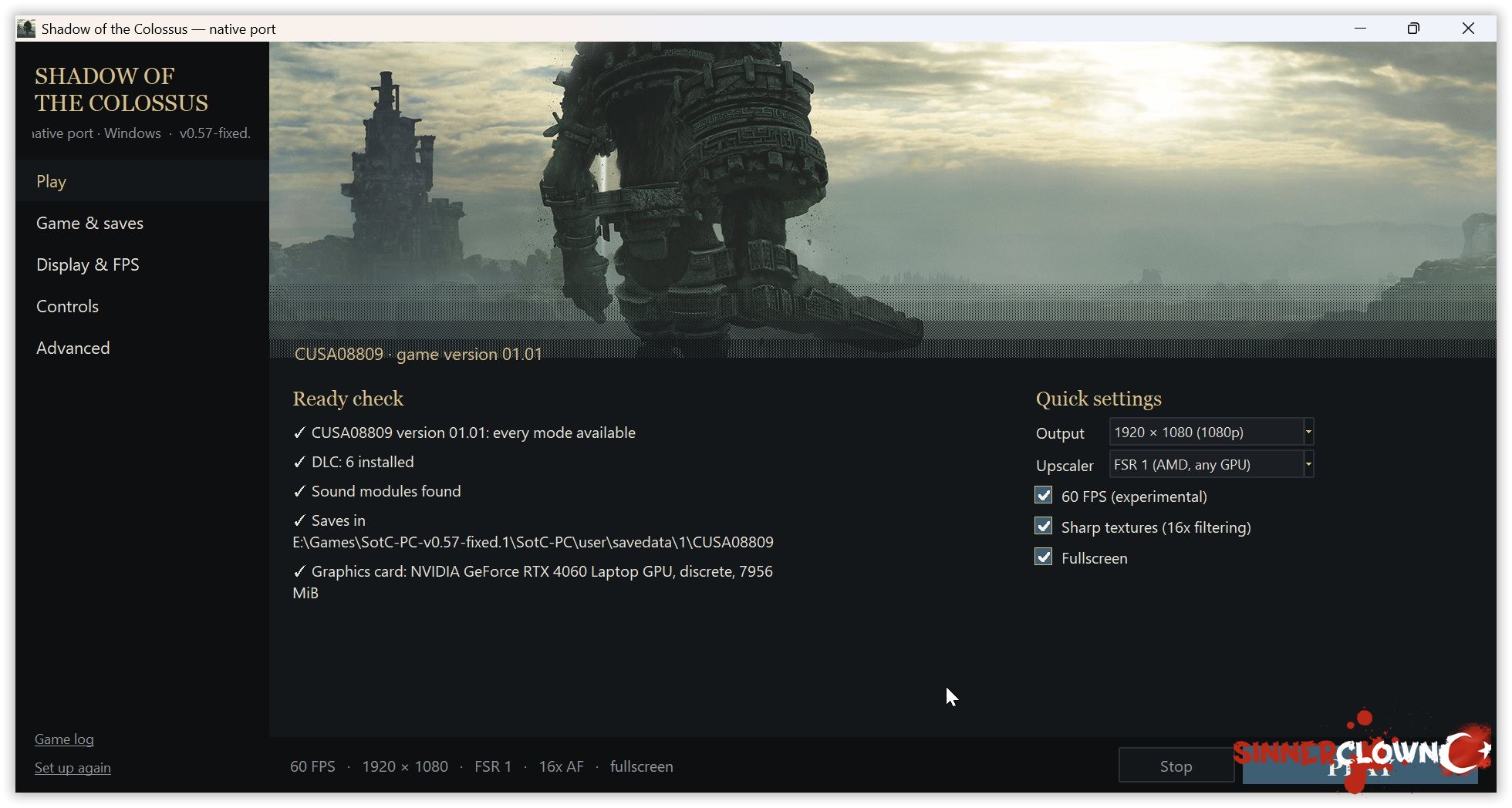
Task: Open Game & saves section
Action: [x=142, y=223]
